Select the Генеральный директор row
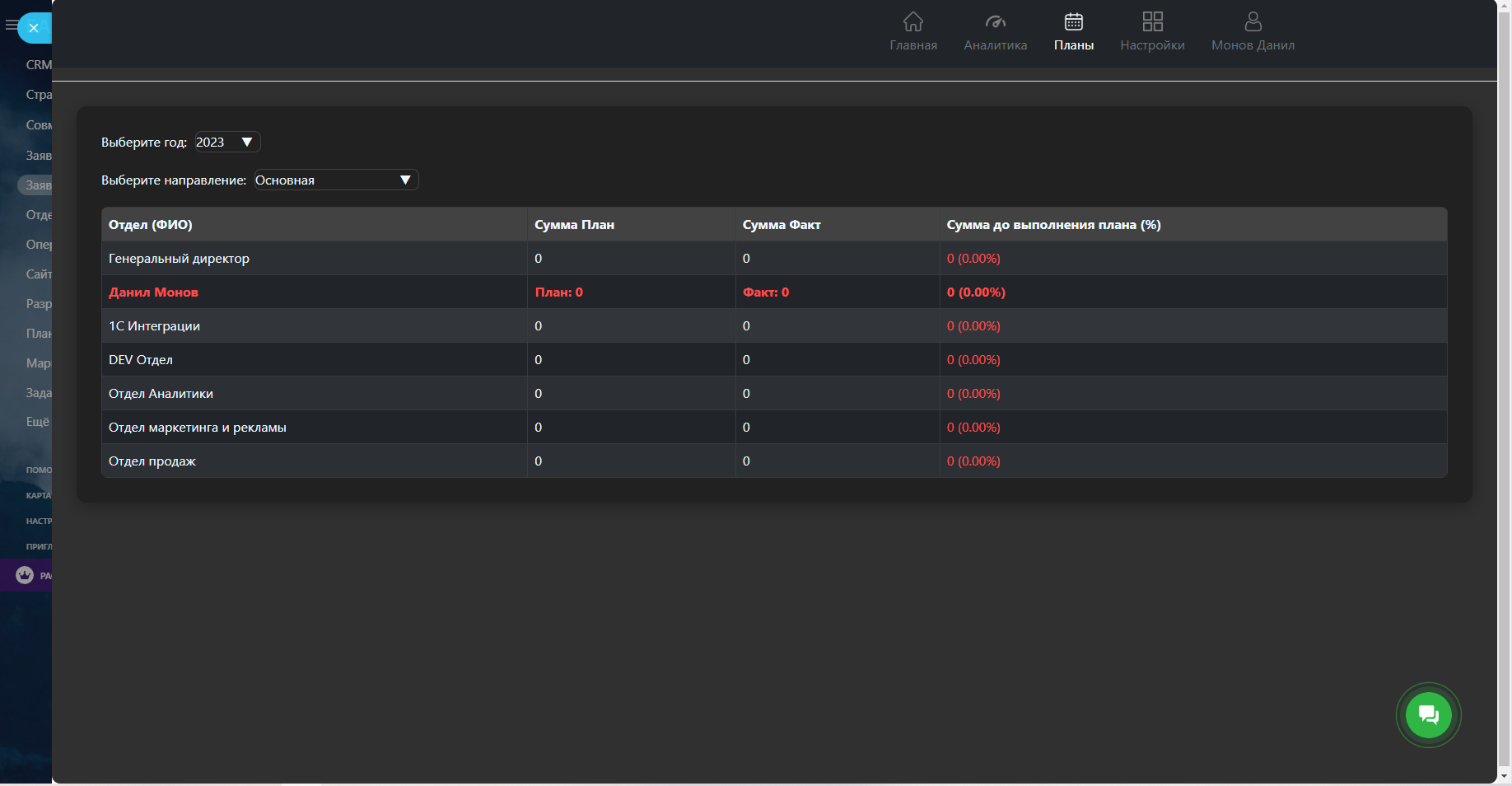Screen dimensions: 1512x786 tap(179, 259)
